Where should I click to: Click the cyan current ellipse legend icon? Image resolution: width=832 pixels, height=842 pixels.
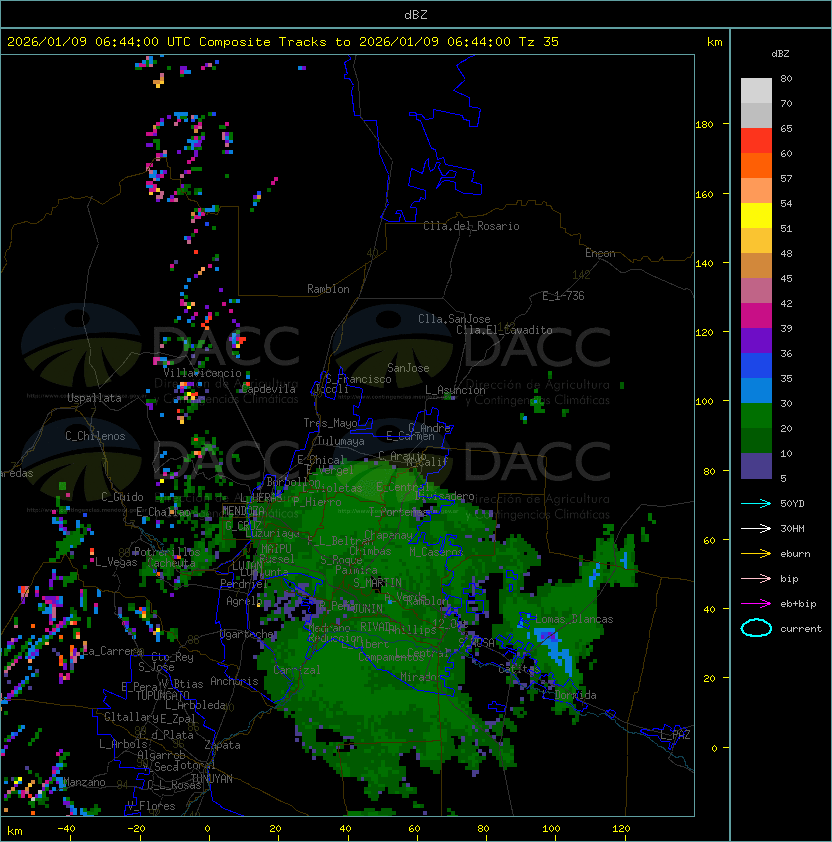[x=756, y=628]
